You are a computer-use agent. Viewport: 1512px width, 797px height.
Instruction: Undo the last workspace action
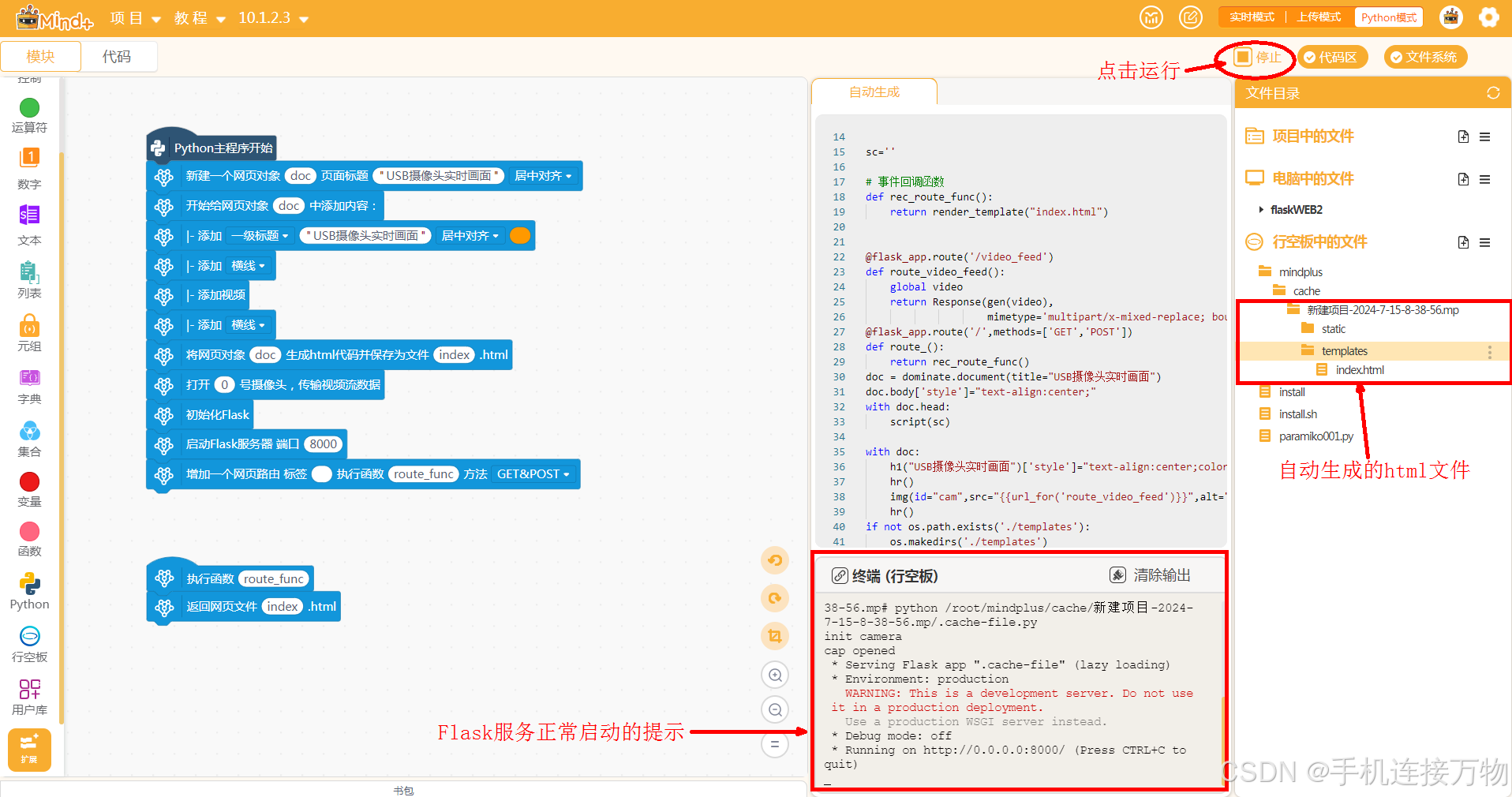(x=775, y=560)
